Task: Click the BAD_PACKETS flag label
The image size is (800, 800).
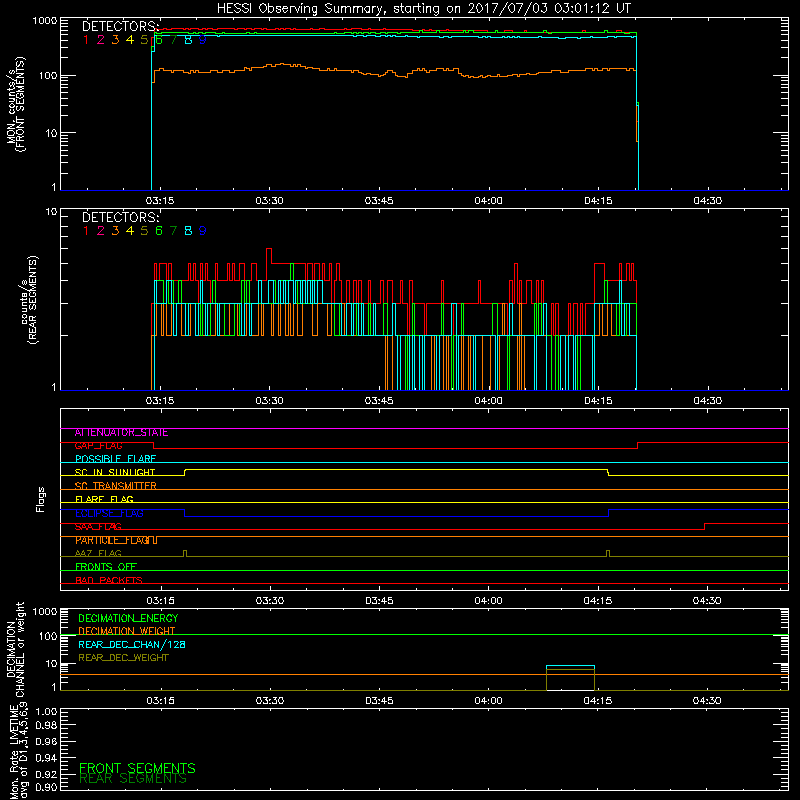Action: point(109,580)
